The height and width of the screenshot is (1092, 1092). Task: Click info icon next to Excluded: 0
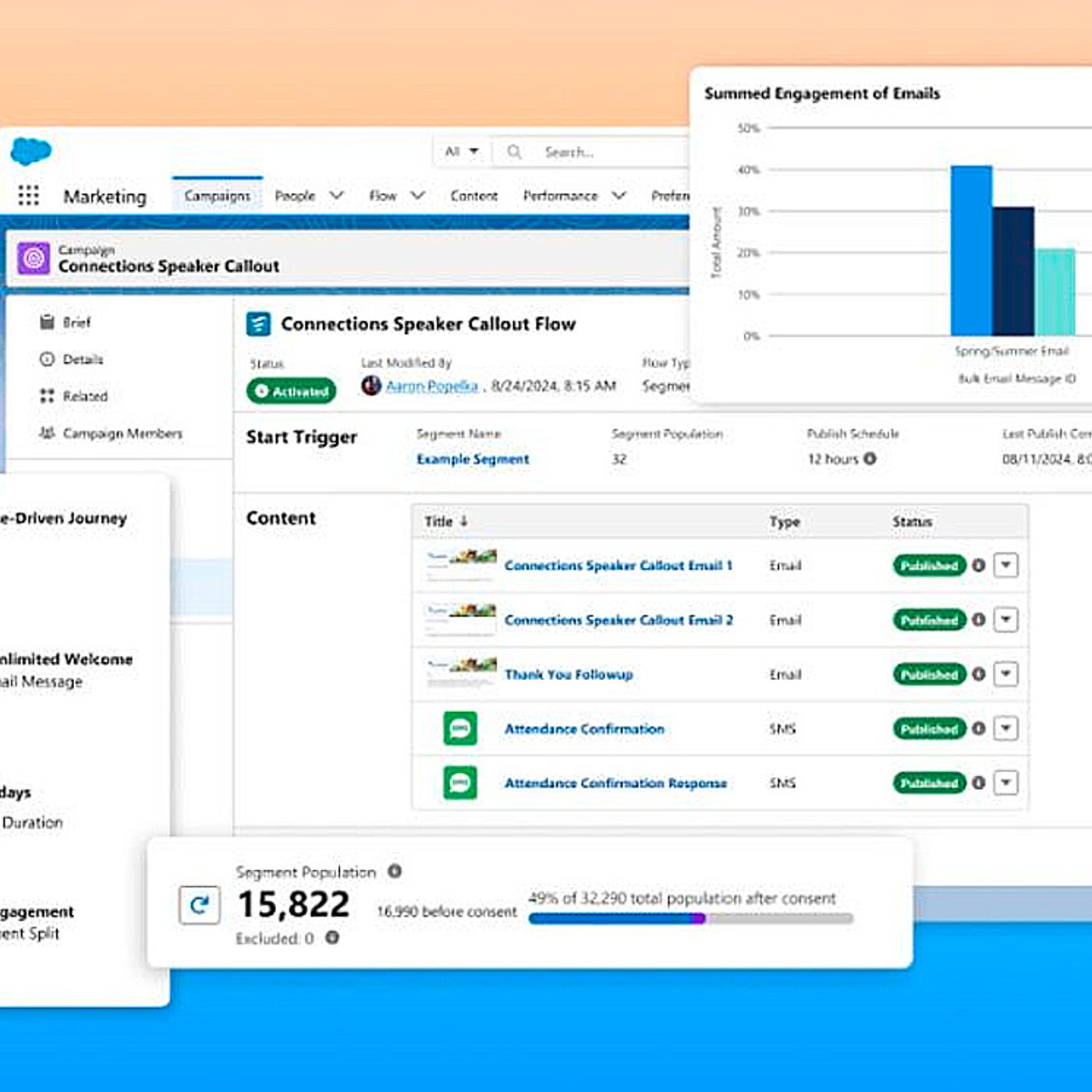pyautogui.click(x=332, y=938)
